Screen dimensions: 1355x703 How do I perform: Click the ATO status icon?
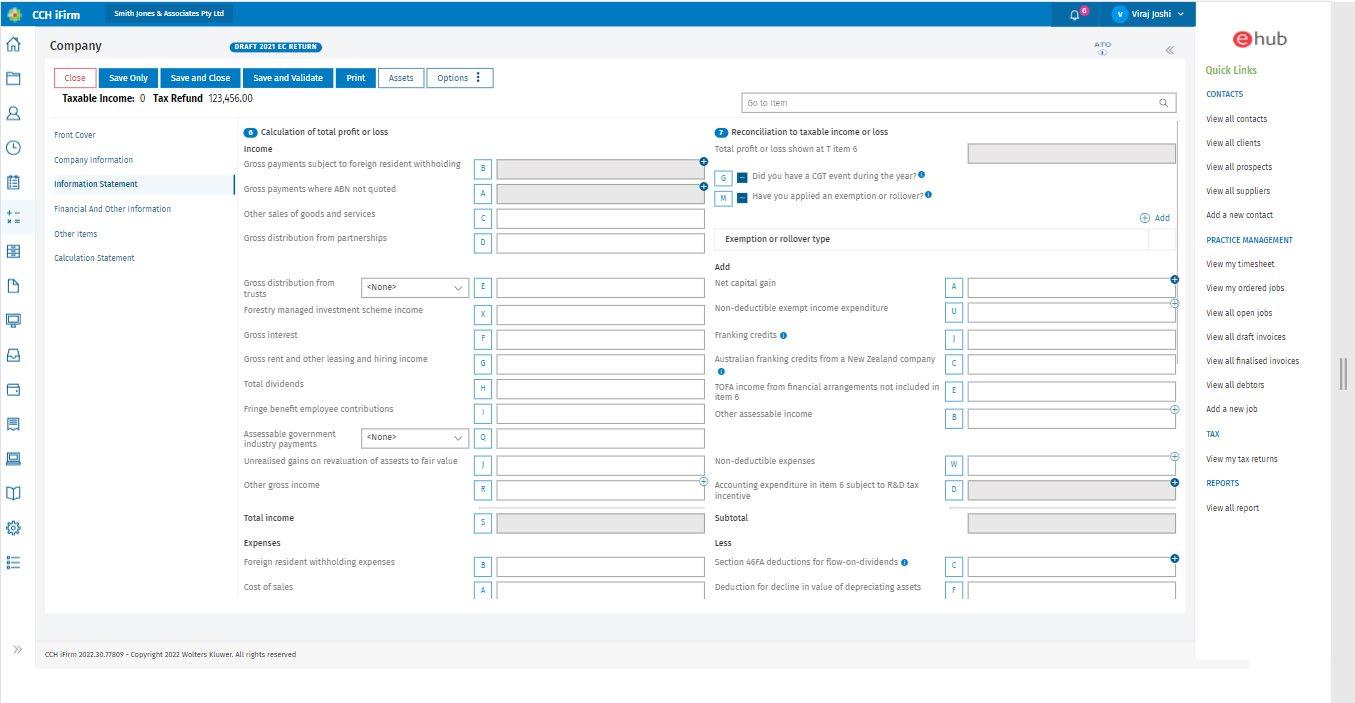pos(1102,48)
